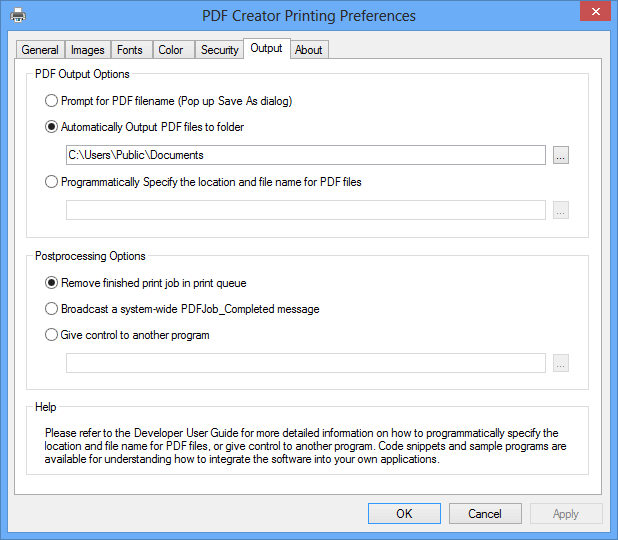Open the Images tab

[x=88, y=50]
